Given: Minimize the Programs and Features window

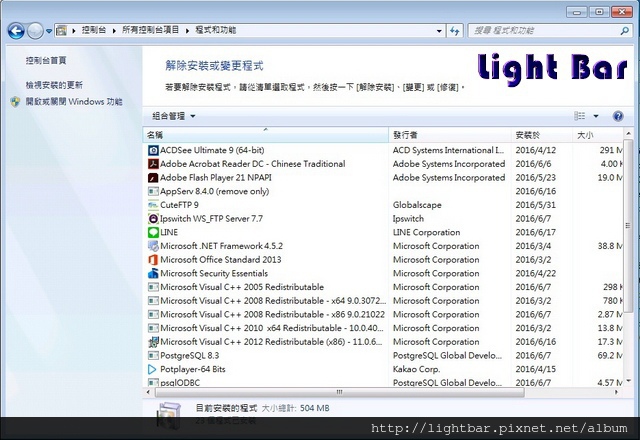Looking at the screenshot, I should 577,12.
